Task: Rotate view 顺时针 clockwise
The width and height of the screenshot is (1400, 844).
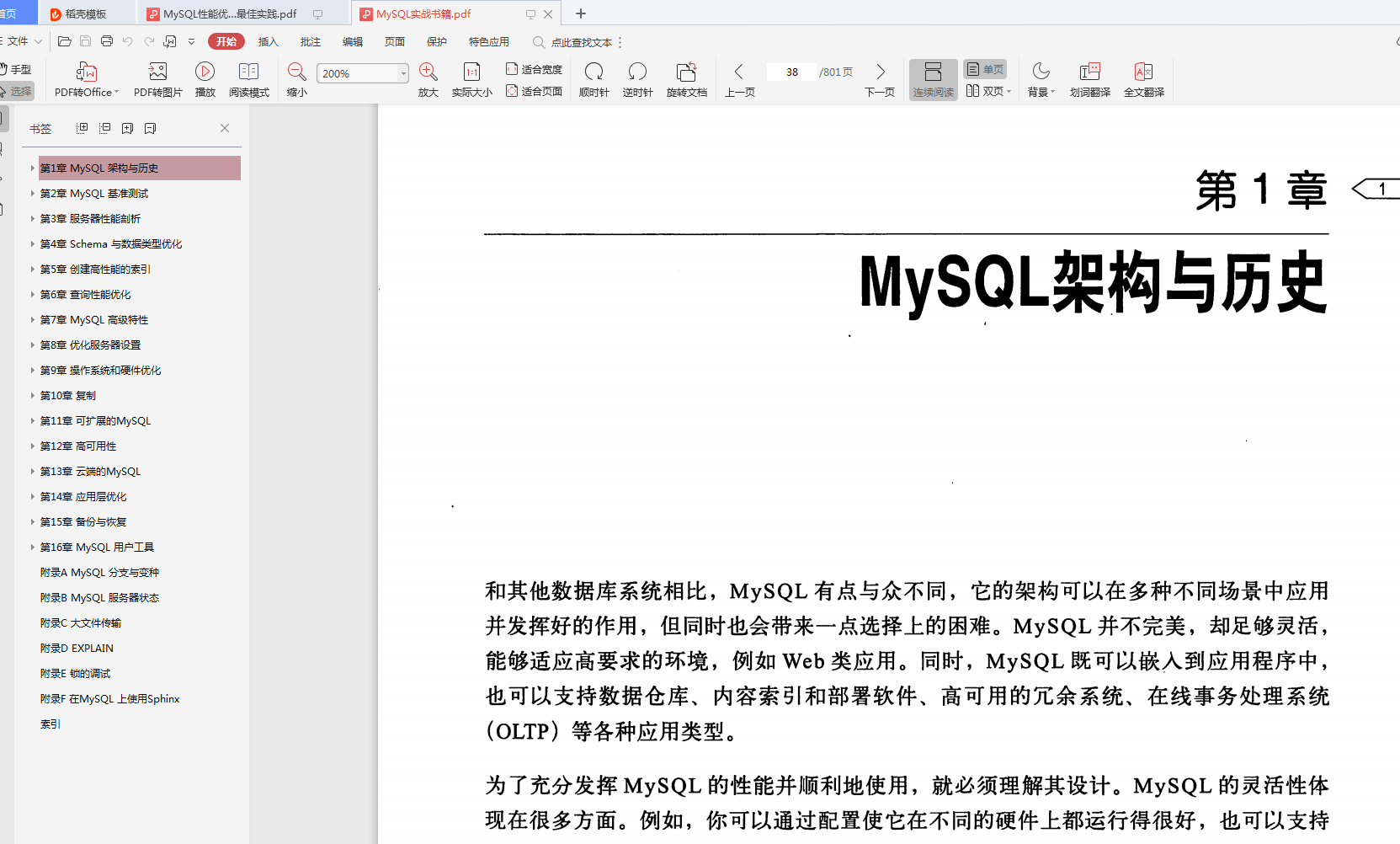Action: pyautogui.click(x=594, y=79)
